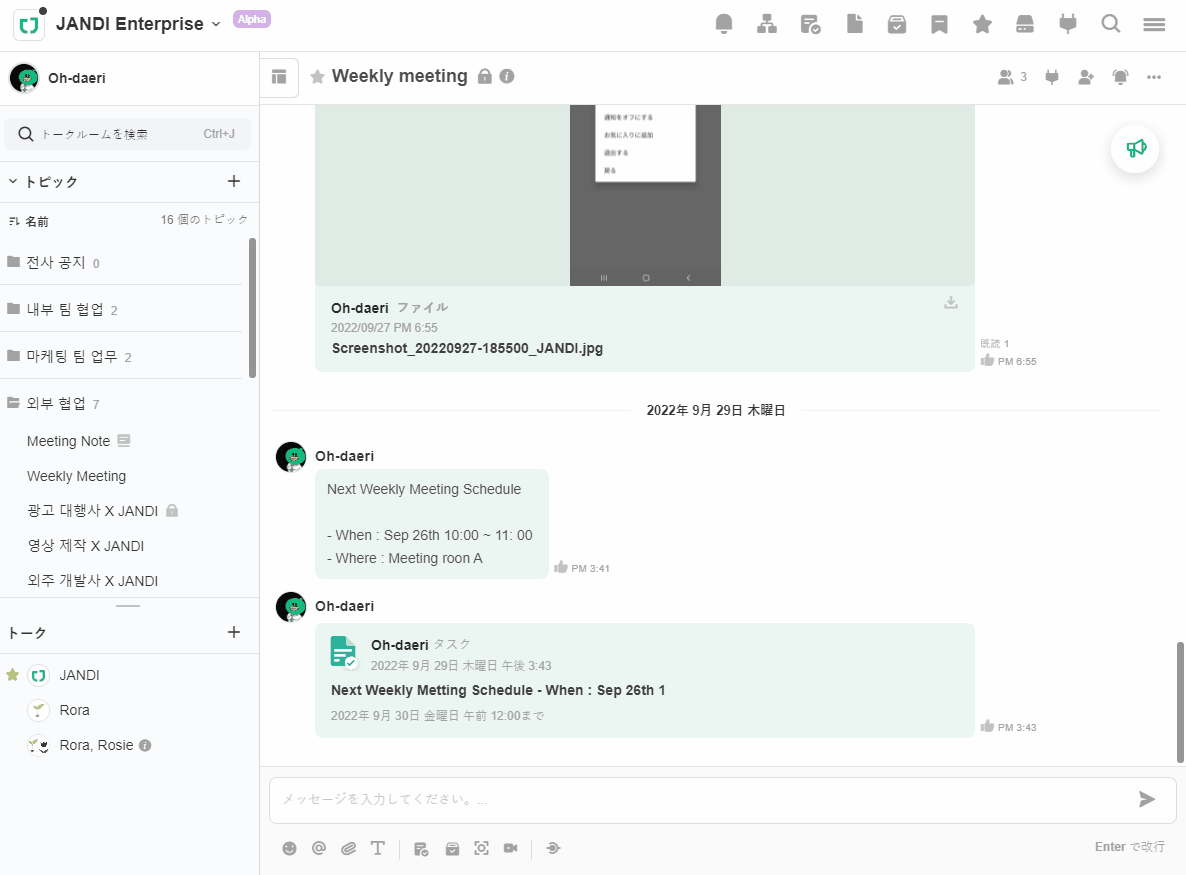Collapse the トピック section
The image size is (1186, 875).
tap(13, 182)
